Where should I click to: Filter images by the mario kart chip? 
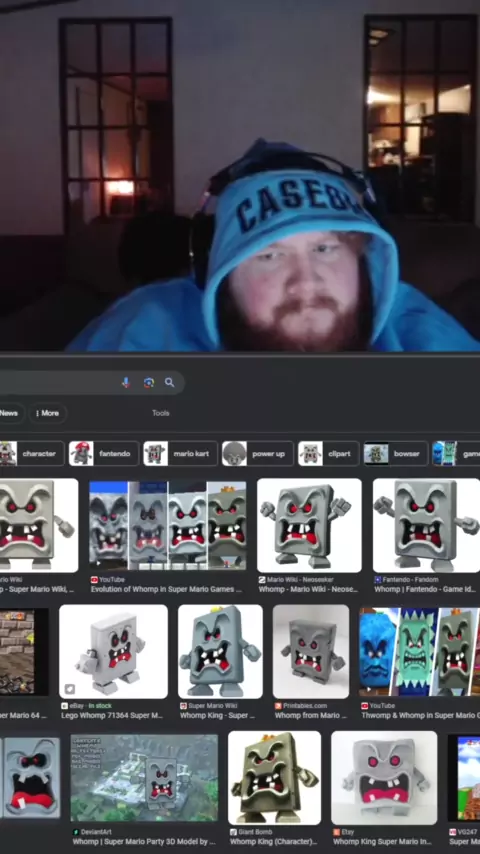click(x=180, y=453)
